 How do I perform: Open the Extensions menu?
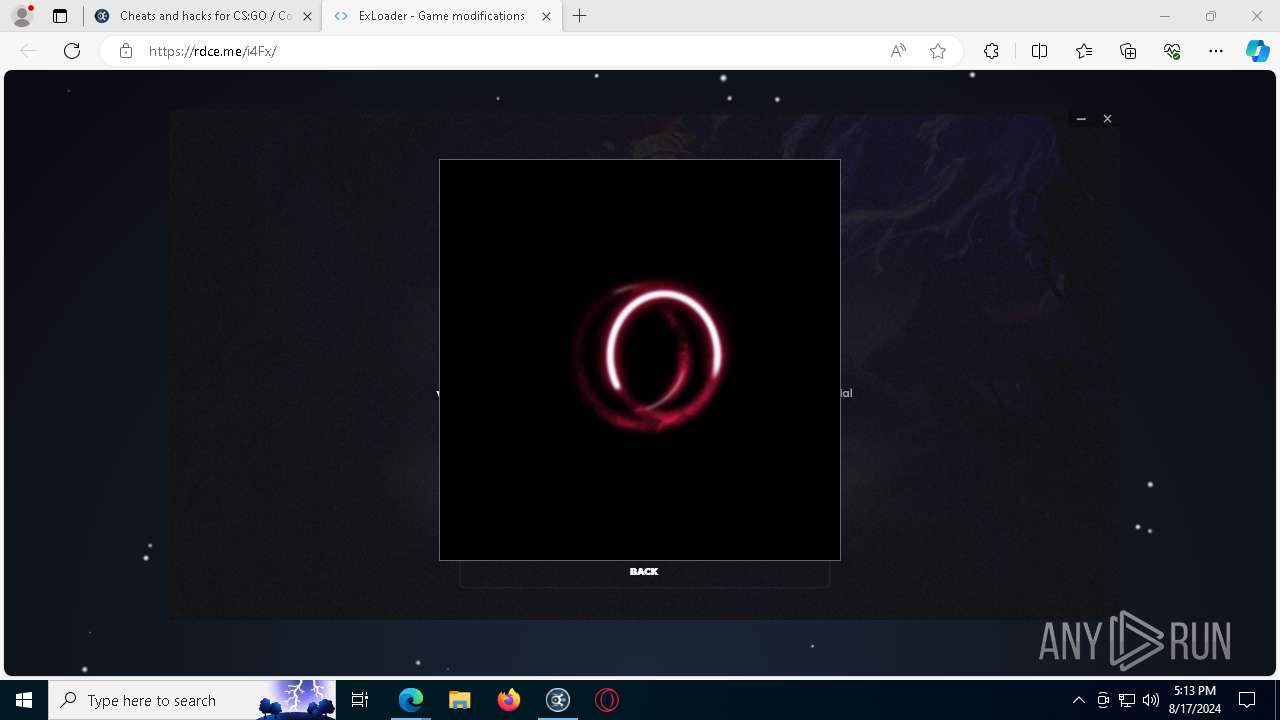click(x=991, y=51)
